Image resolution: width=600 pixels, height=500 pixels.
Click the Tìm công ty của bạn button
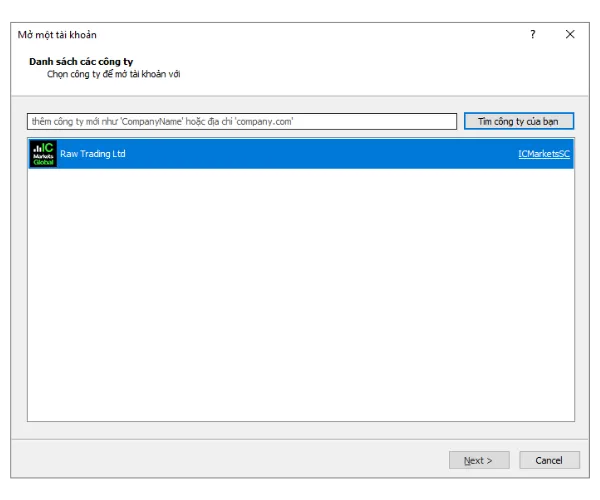coord(518,121)
